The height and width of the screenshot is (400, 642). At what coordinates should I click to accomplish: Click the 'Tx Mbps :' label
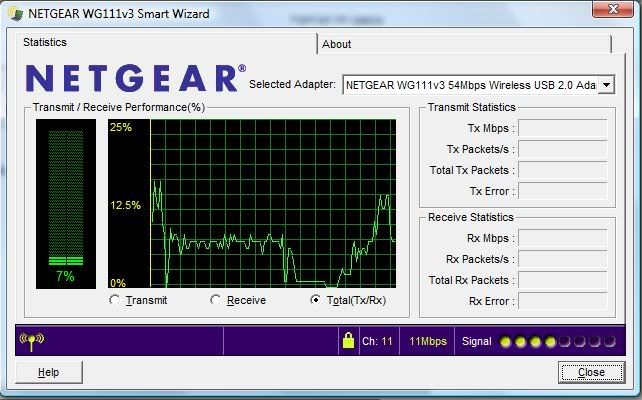tap(491, 128)
